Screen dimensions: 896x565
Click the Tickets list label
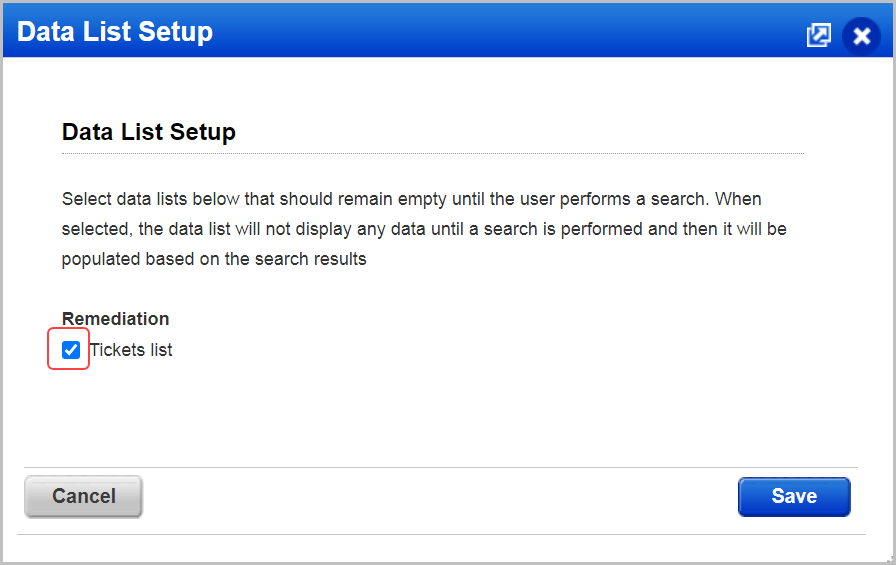(131, 350)
